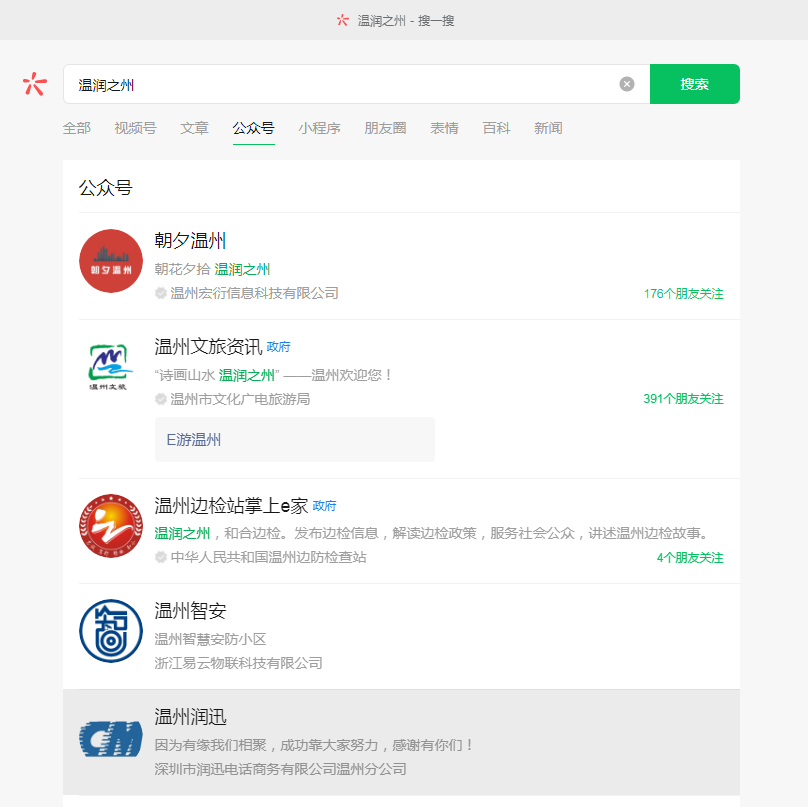Open the 温州文旅资讯 account title

[x=208, y=347]
